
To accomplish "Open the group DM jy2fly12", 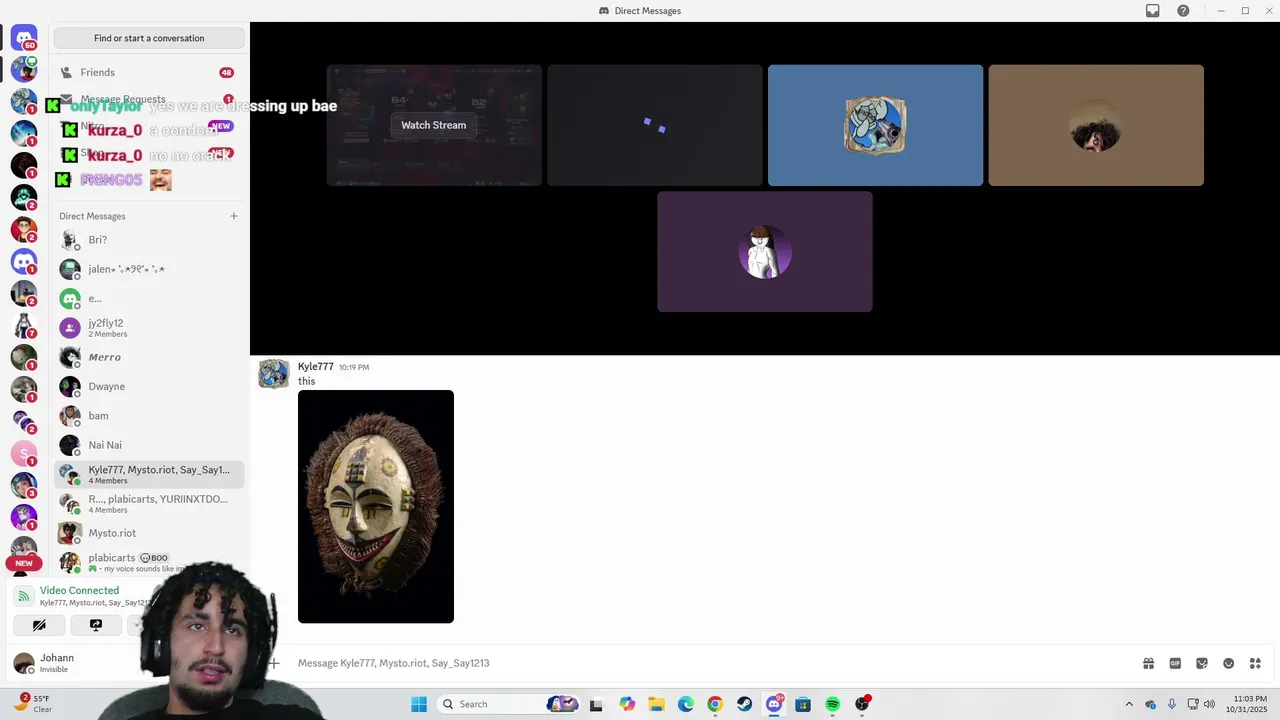I will coord(149,328).
